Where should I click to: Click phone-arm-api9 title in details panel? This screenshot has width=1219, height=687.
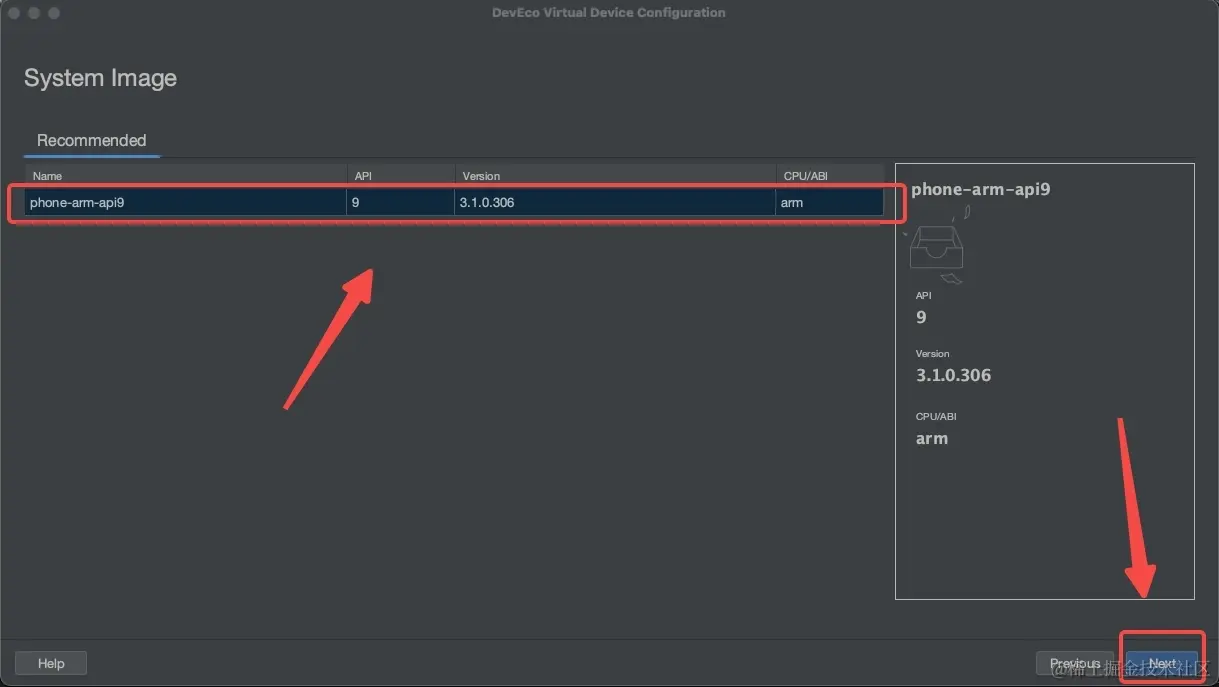980,189
